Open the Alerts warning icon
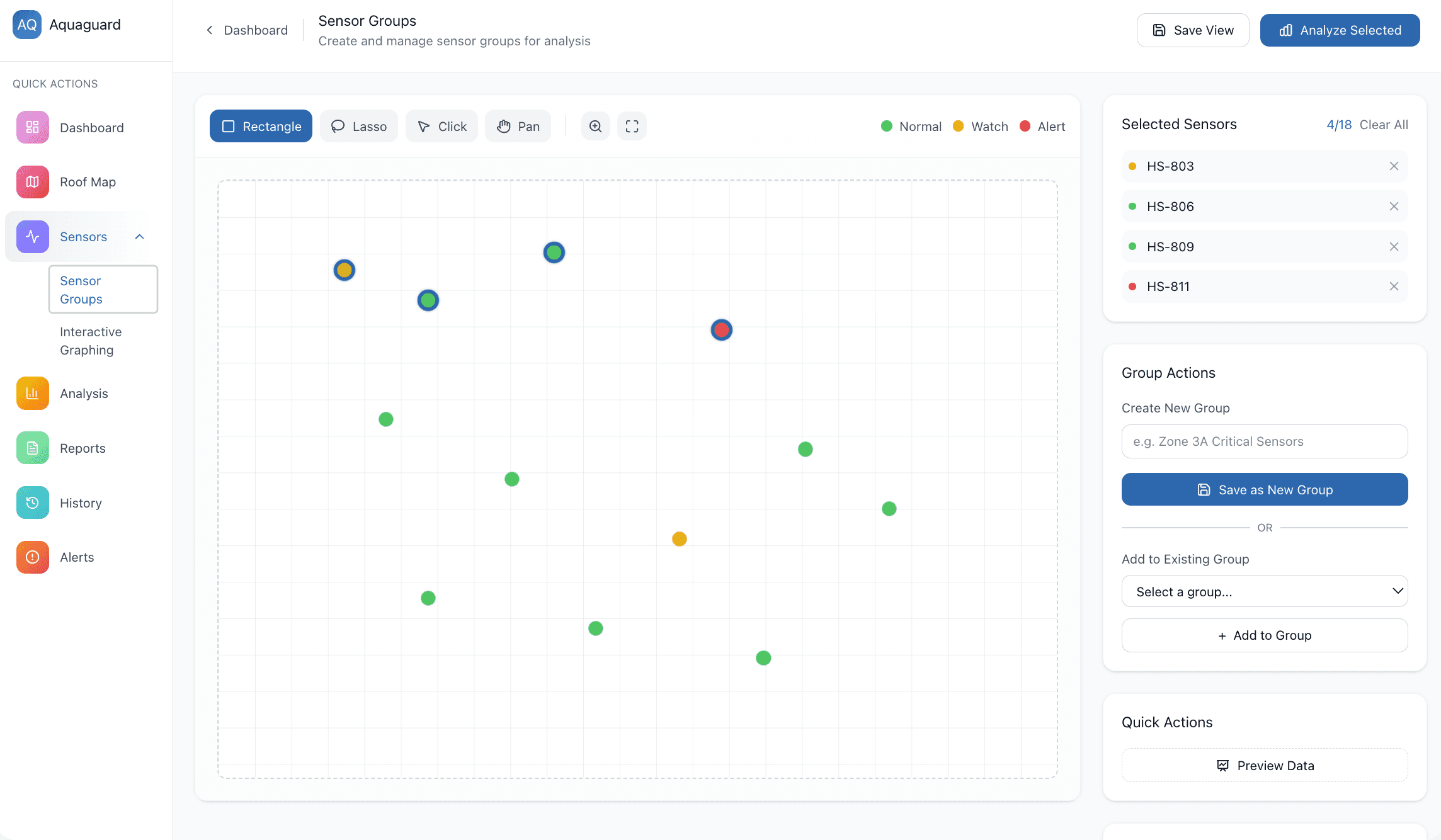The image size is (1441, 840). click(33, 557)
